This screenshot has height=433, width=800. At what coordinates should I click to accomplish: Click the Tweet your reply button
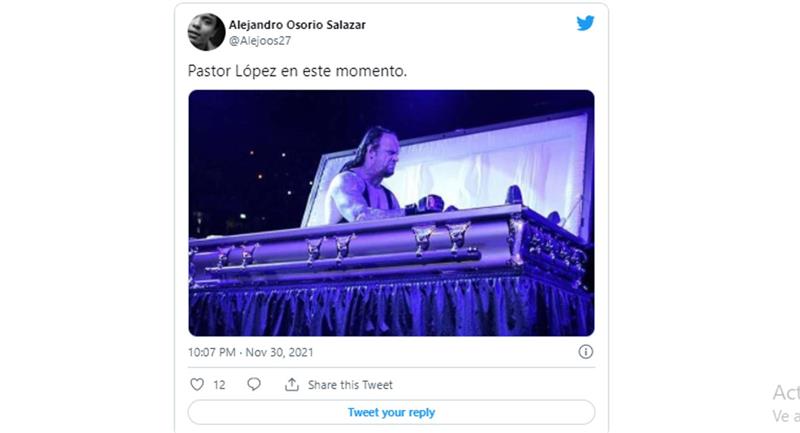tap(391, 412)
